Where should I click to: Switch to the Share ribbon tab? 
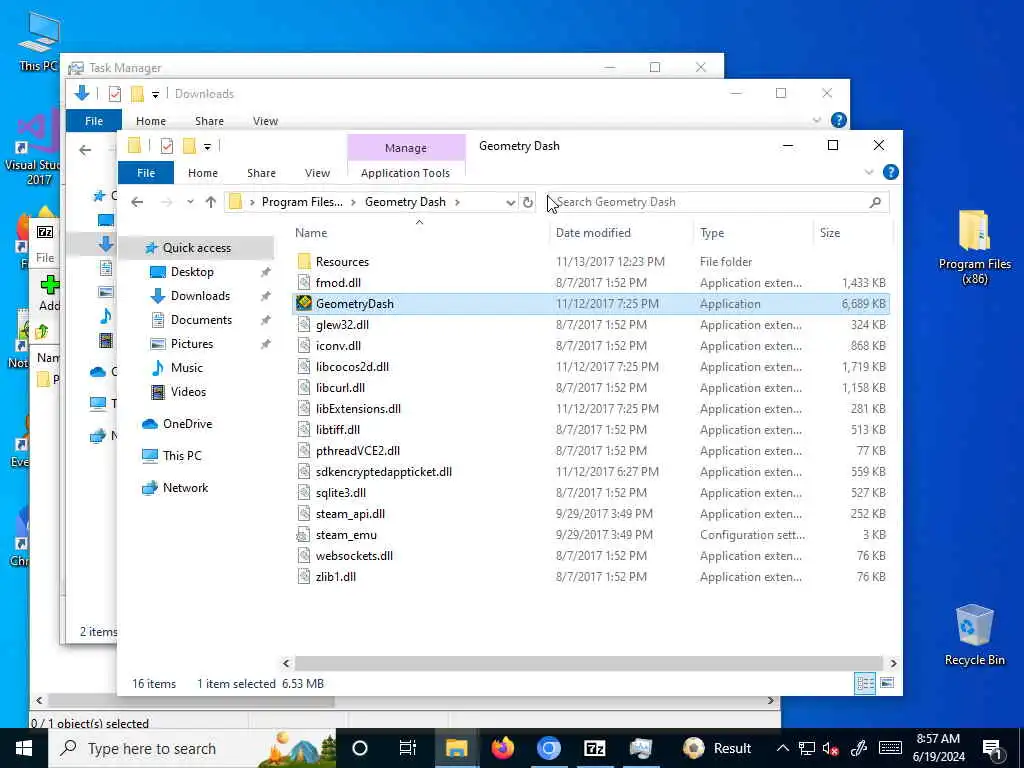coord(261,173)
